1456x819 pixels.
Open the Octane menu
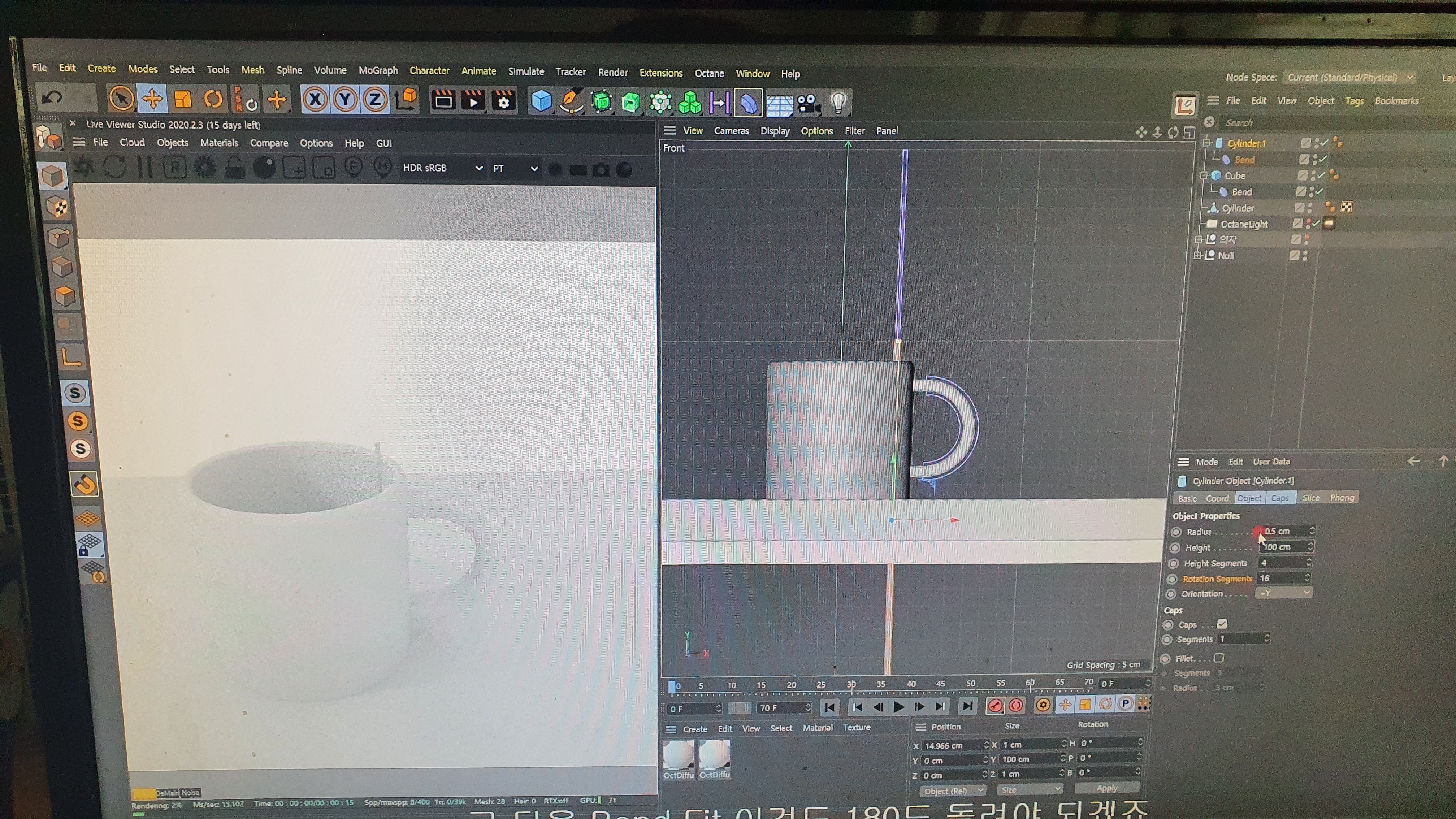pyautogui.click(x=709, y=73)
